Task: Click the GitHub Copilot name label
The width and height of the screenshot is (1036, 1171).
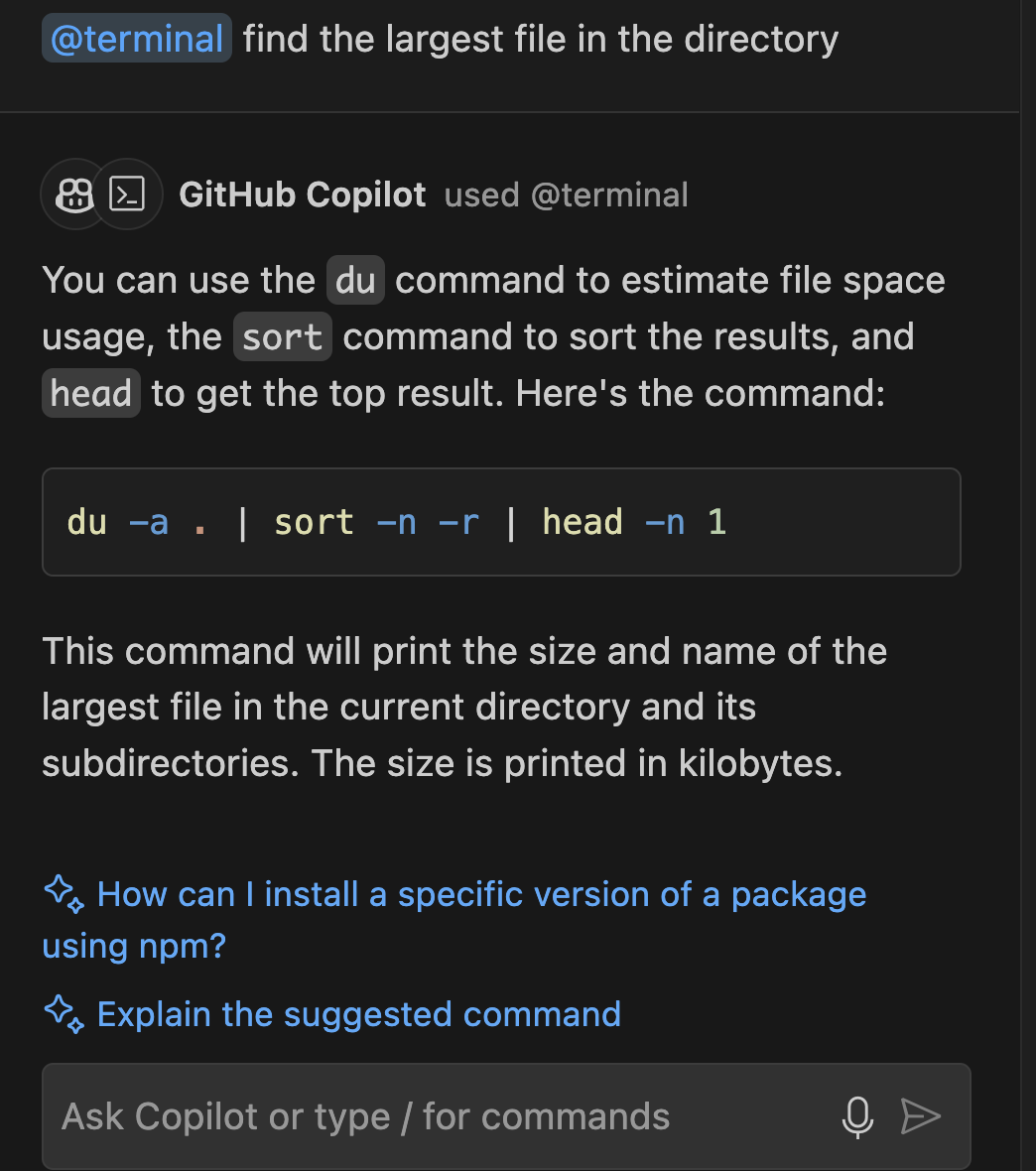Action: coord(303,195)
